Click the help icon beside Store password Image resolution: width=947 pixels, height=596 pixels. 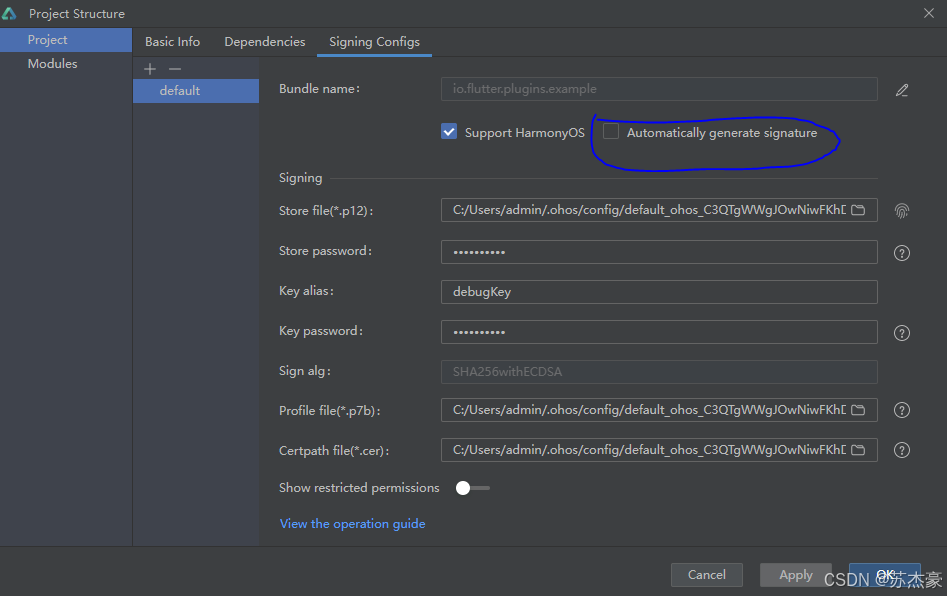901,252
